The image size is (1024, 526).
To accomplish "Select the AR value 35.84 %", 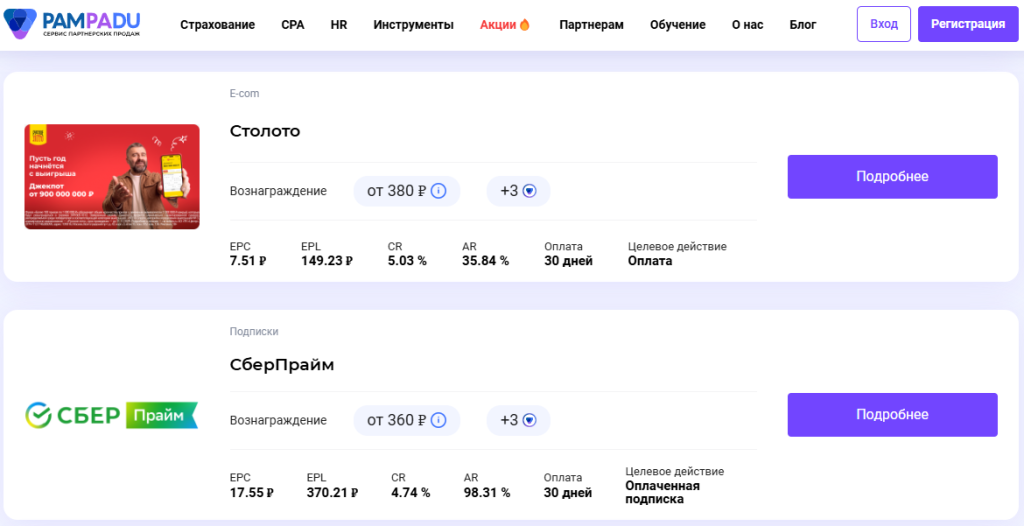I will [x=485, y=261].
